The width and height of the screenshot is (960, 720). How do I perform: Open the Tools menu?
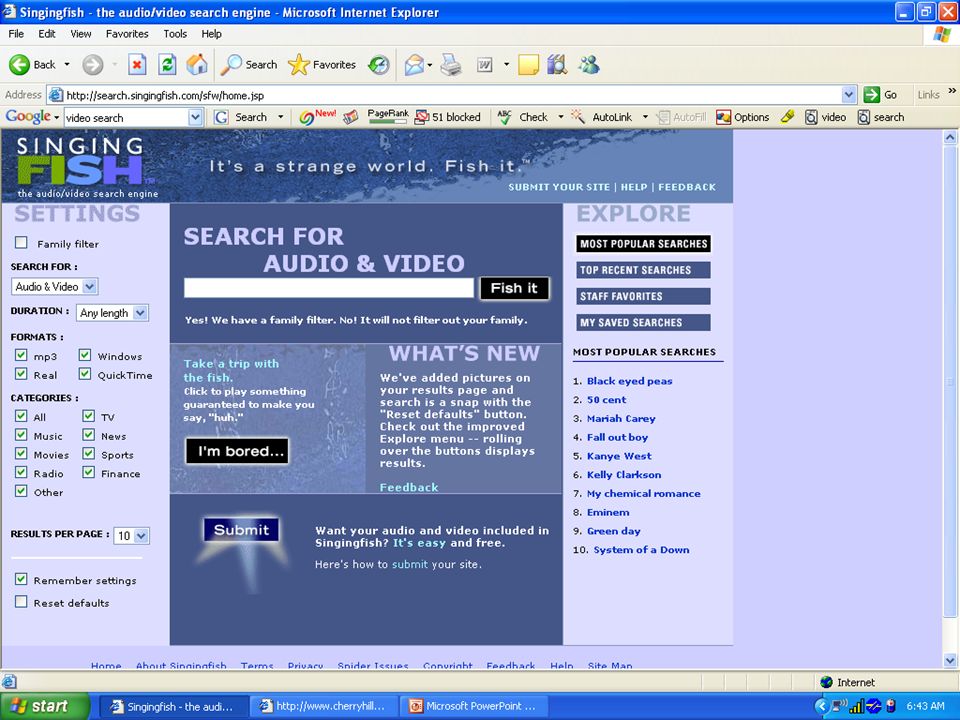(x=175, y=34)
